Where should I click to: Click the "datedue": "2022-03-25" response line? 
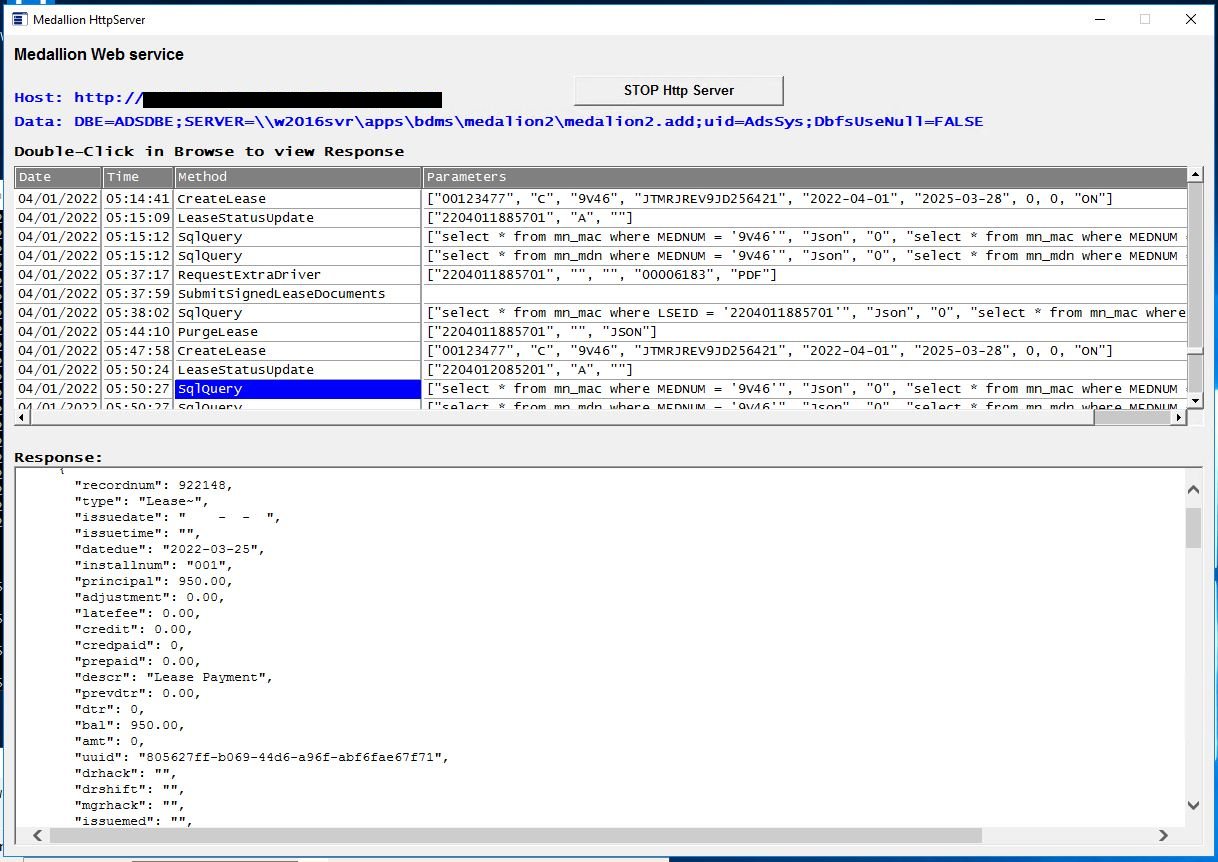[x=170, y=549]
